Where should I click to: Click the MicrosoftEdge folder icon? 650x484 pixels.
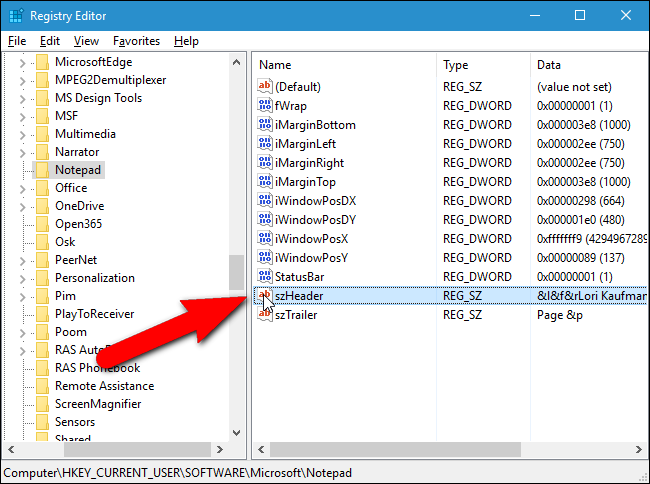coord(42,62)
